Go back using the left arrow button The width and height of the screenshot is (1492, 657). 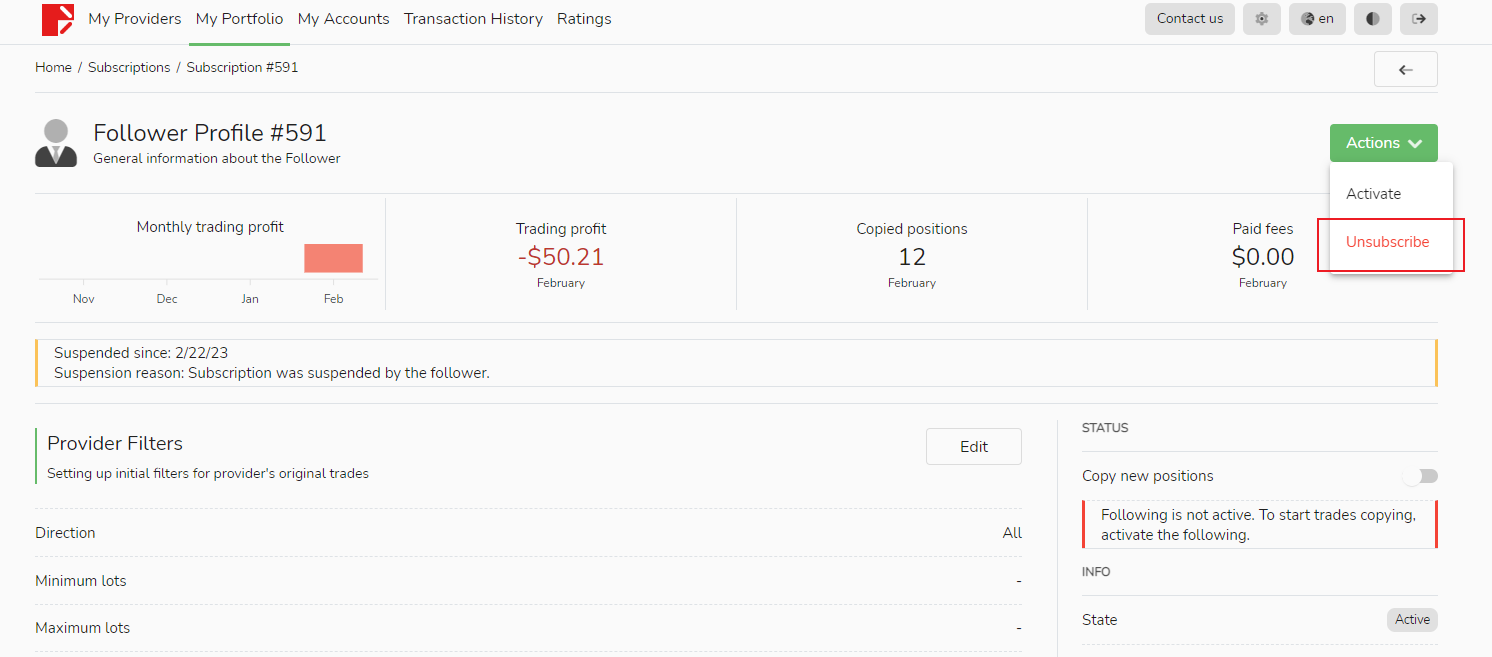tap(1405, 69)
